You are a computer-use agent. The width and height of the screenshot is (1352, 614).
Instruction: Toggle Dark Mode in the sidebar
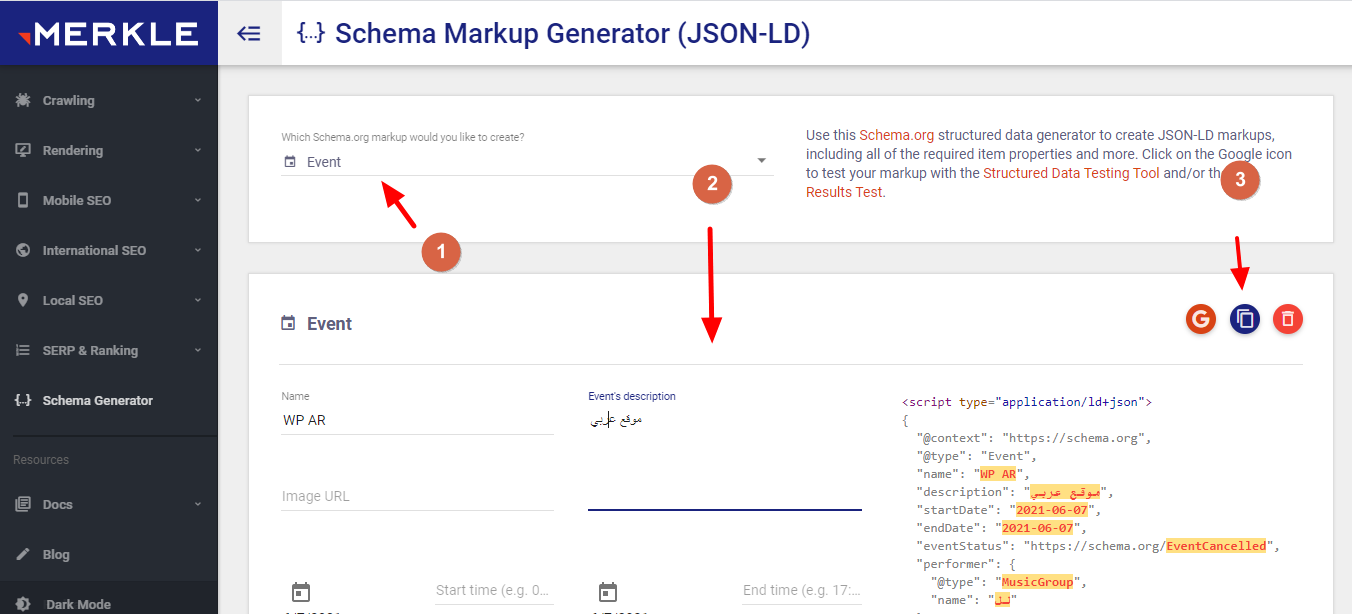pyautogui.click(x=78, y=604)
